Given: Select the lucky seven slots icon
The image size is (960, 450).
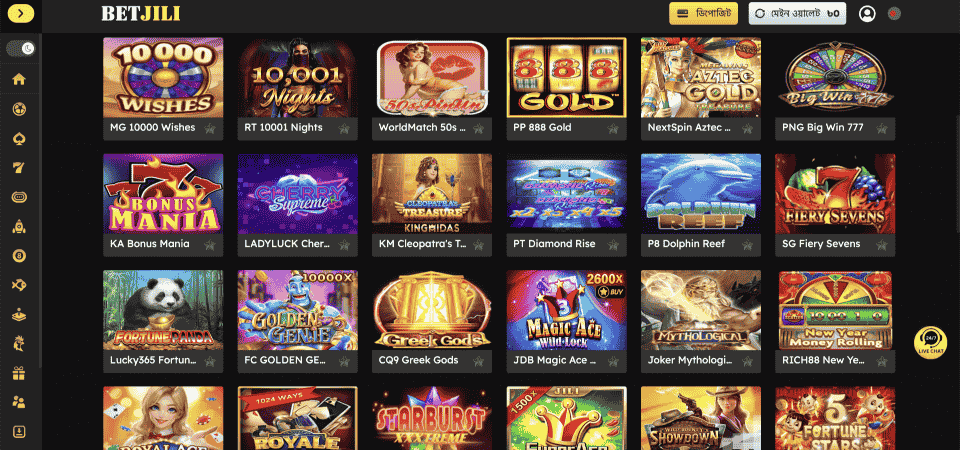Looking at the screenshot, I should [19, 168].
